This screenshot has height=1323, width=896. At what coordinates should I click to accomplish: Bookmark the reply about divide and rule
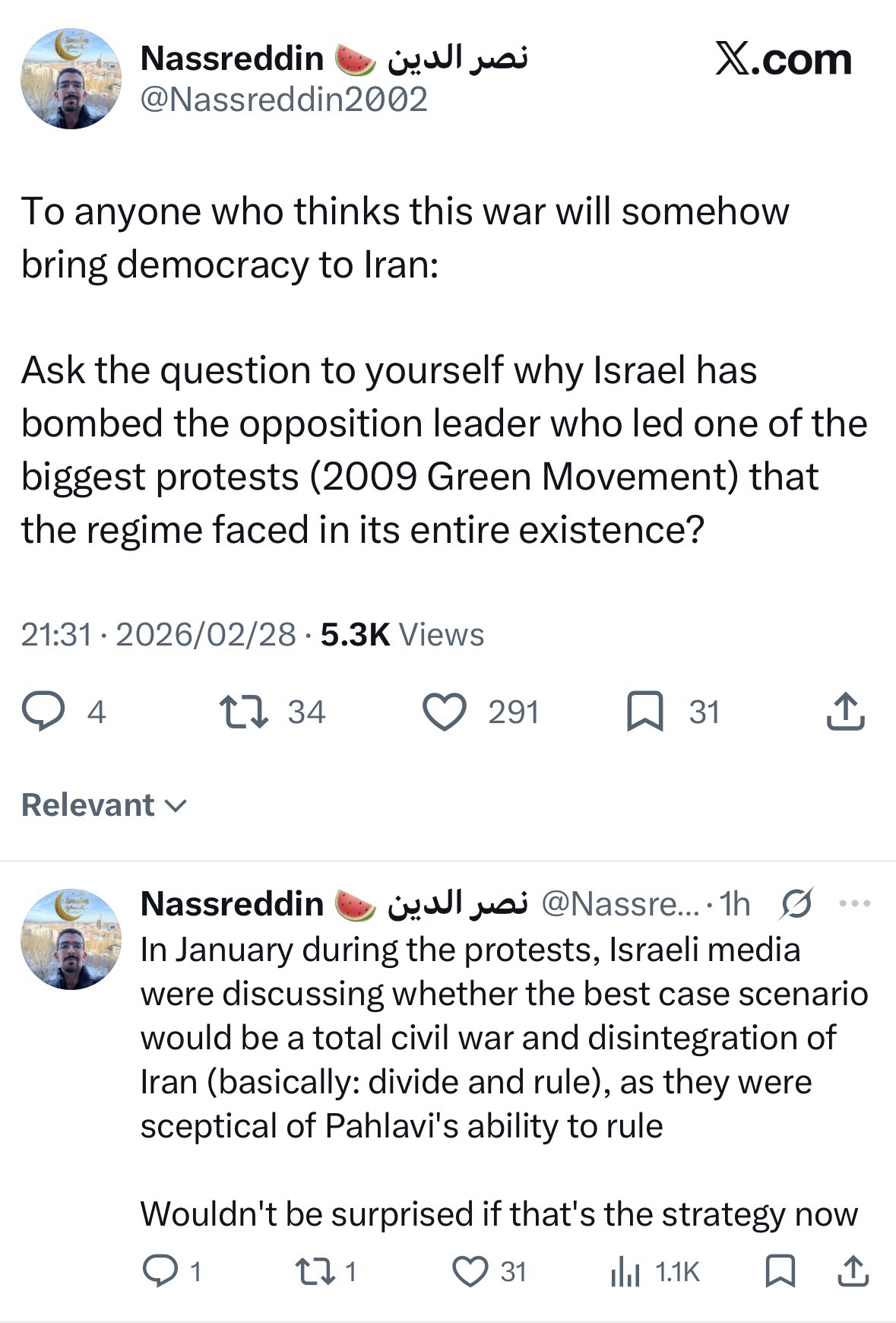tap(780, 1271)
